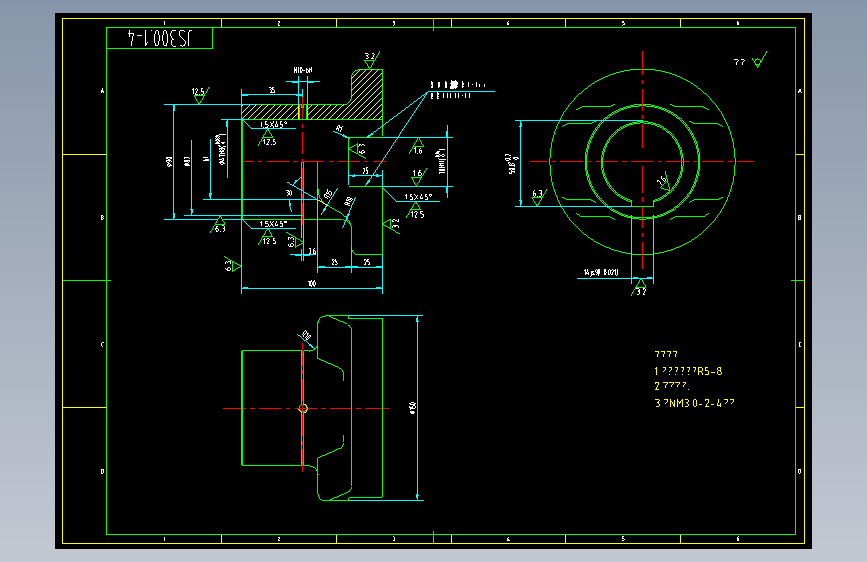The width and height of the screenshot is (867, 562).
Task: Select the note line containing NM30-2-4
Action: (694, 403)
